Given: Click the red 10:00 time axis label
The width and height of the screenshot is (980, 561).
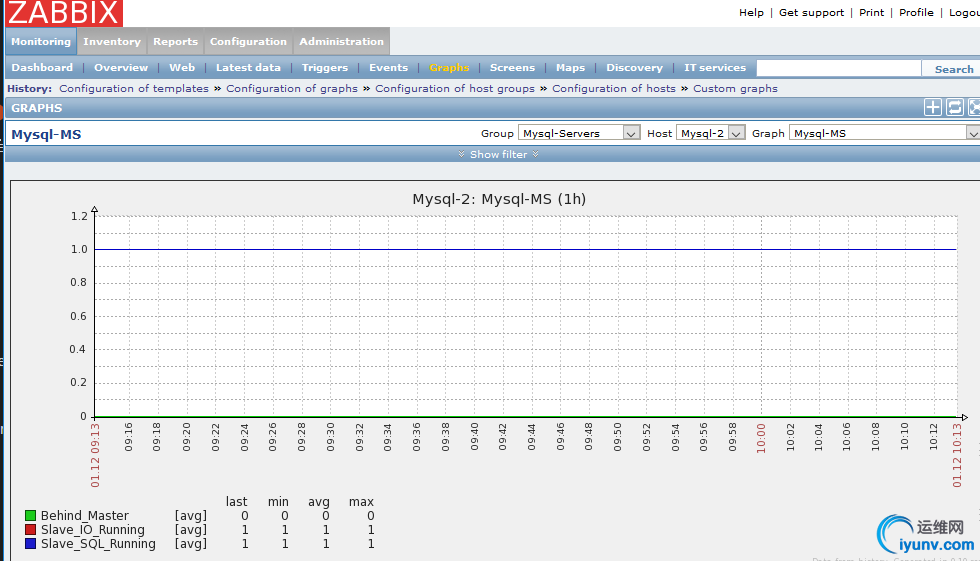Looking at the screenshot, I should 761,437.
